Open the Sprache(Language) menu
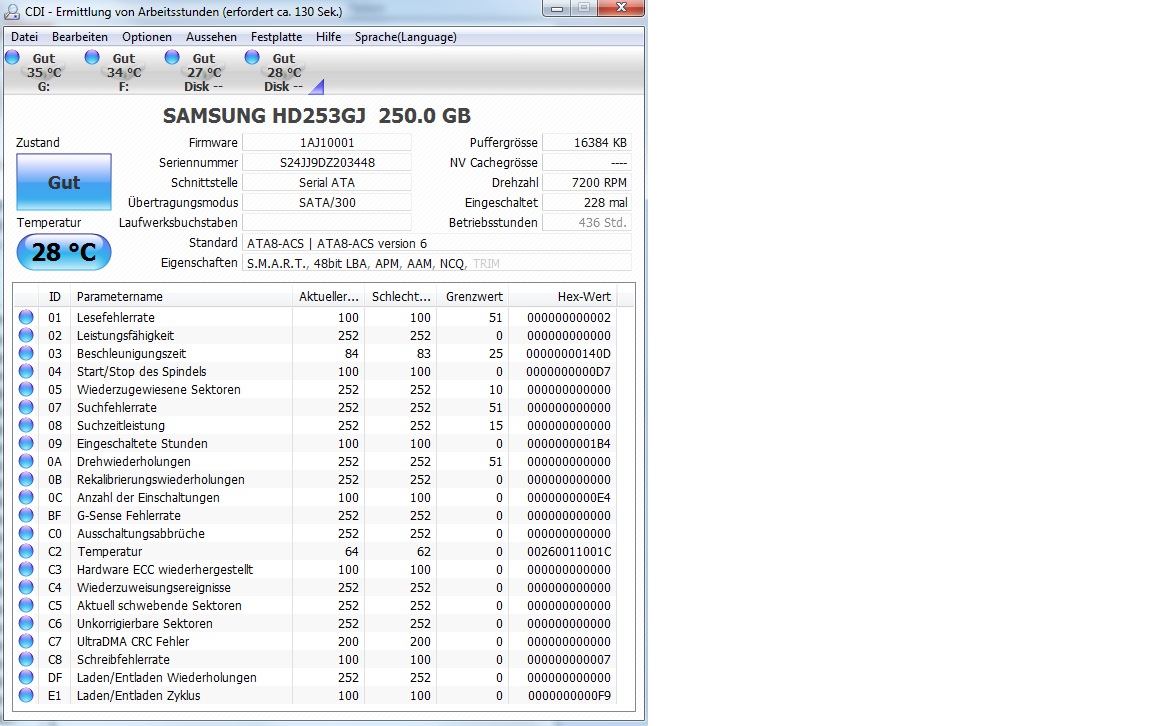 coord(406,37)
